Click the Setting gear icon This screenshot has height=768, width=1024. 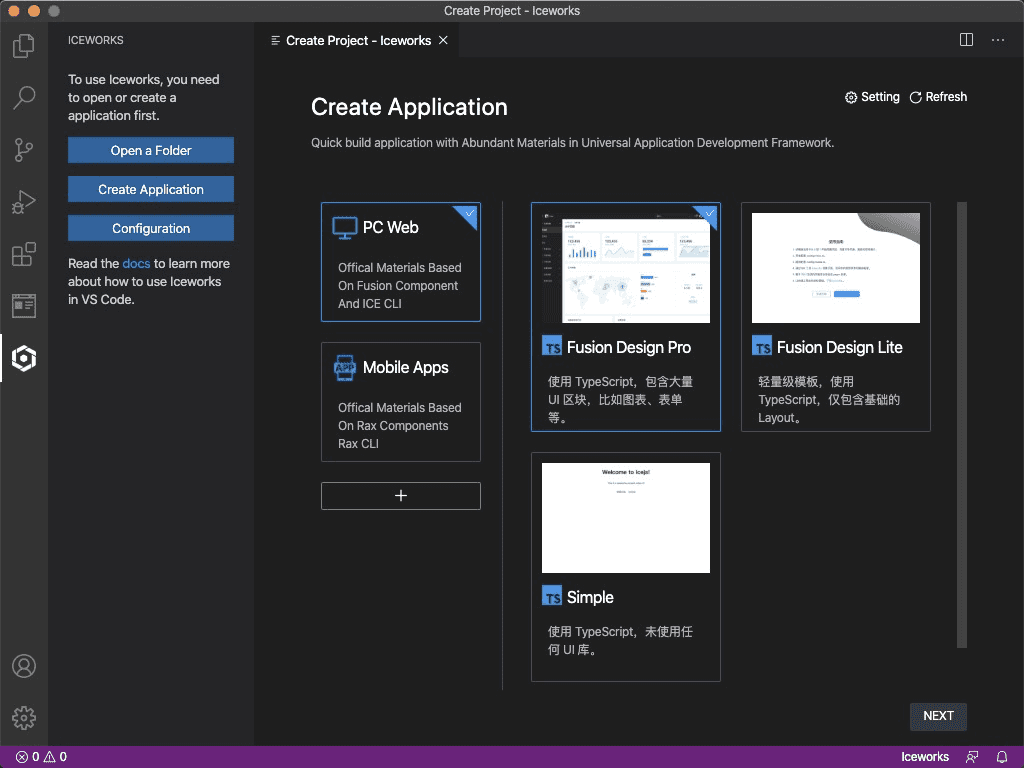click(x=850, y=97)
